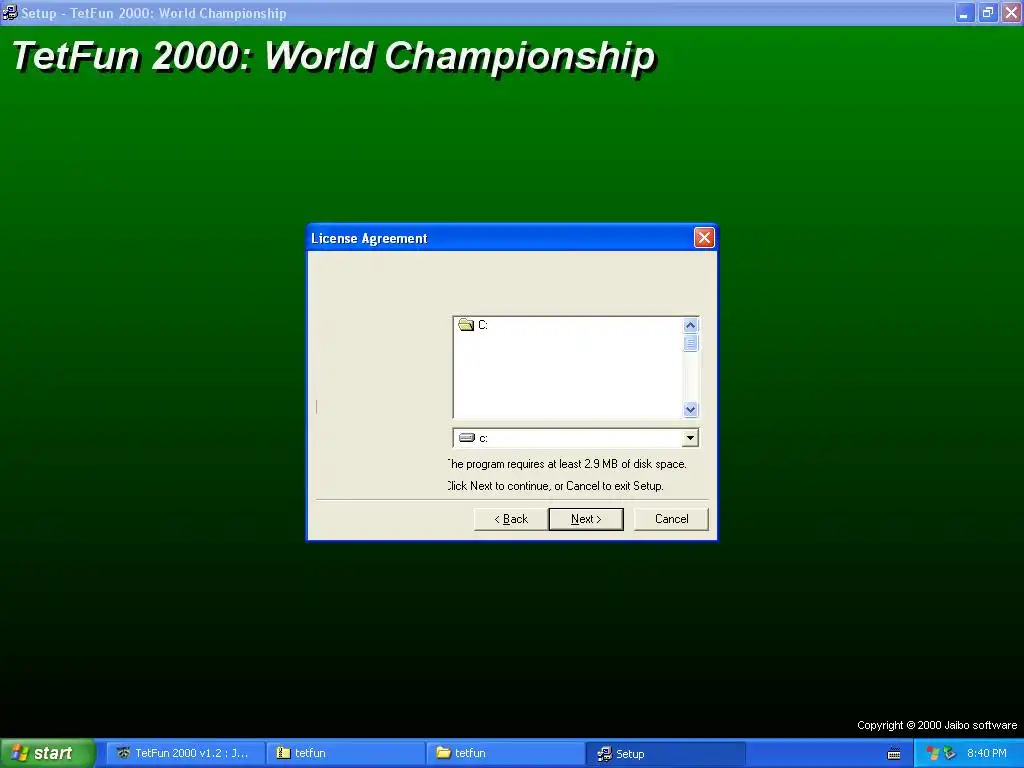
Task: Click the Setup taskbar button
Action: [x=665, y=753]
